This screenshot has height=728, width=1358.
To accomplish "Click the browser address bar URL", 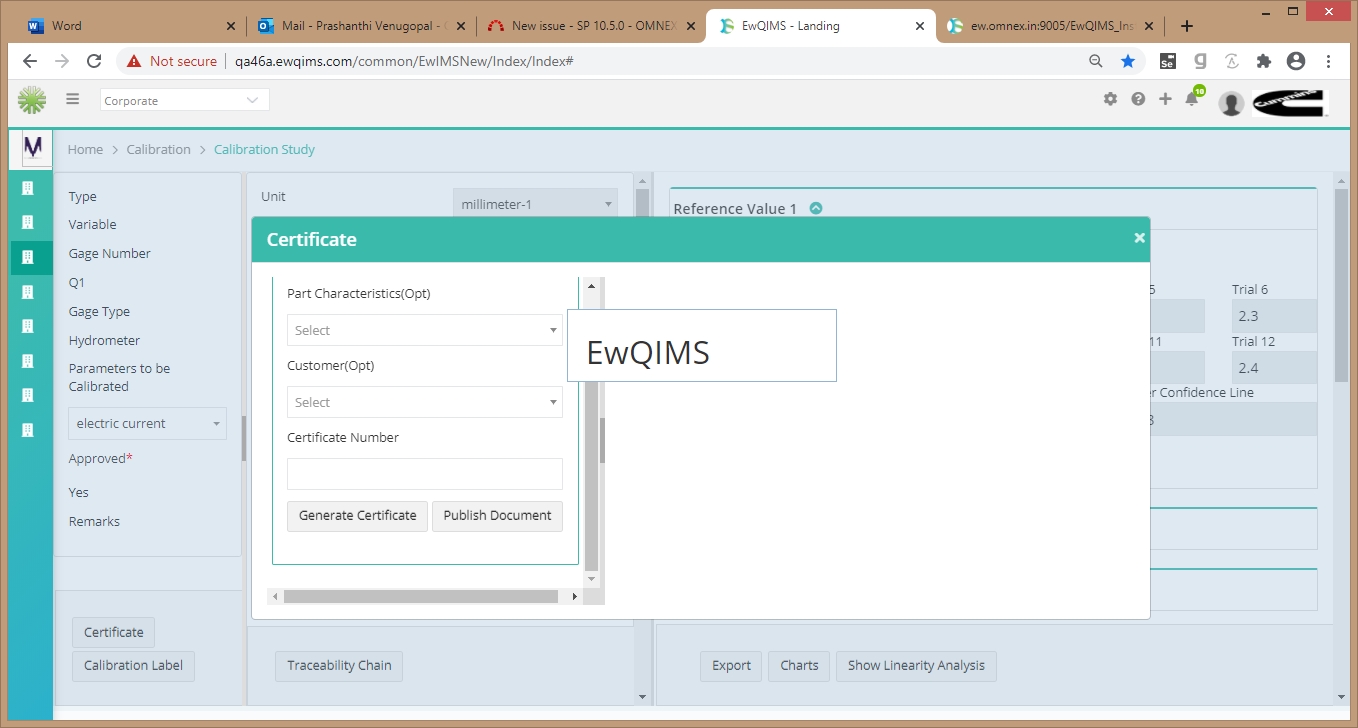I will click(404, 61).
